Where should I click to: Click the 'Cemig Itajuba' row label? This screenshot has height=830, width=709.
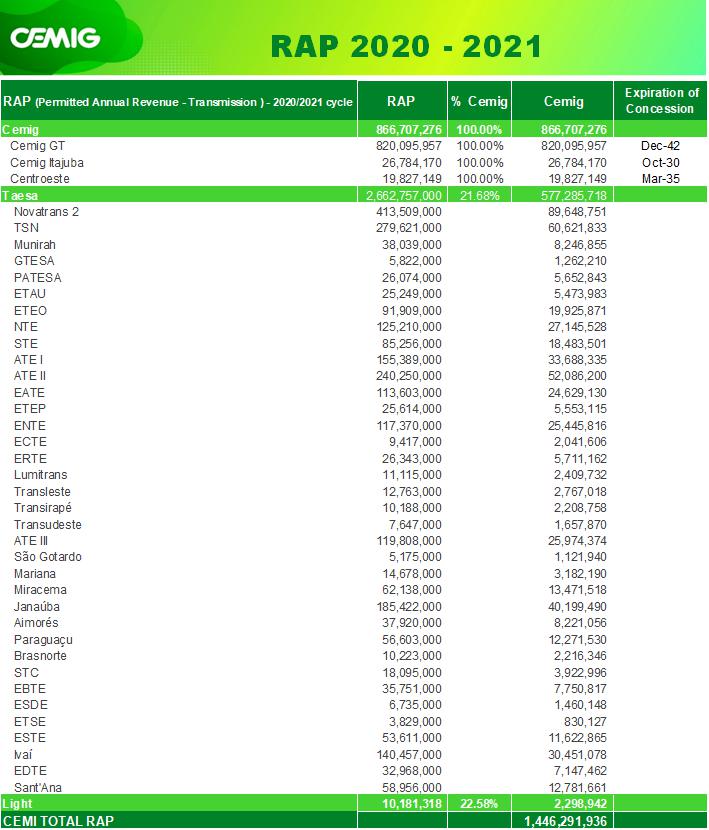point(47,163)
